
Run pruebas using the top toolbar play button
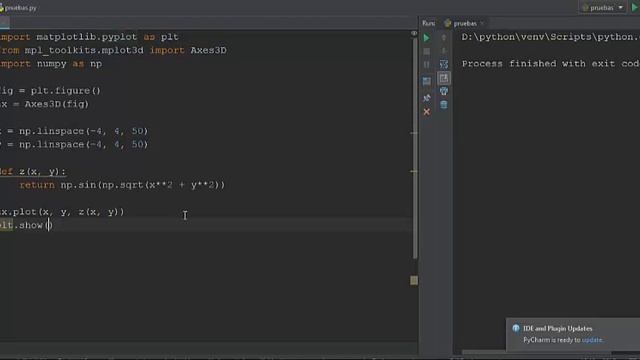coord(635,7)
